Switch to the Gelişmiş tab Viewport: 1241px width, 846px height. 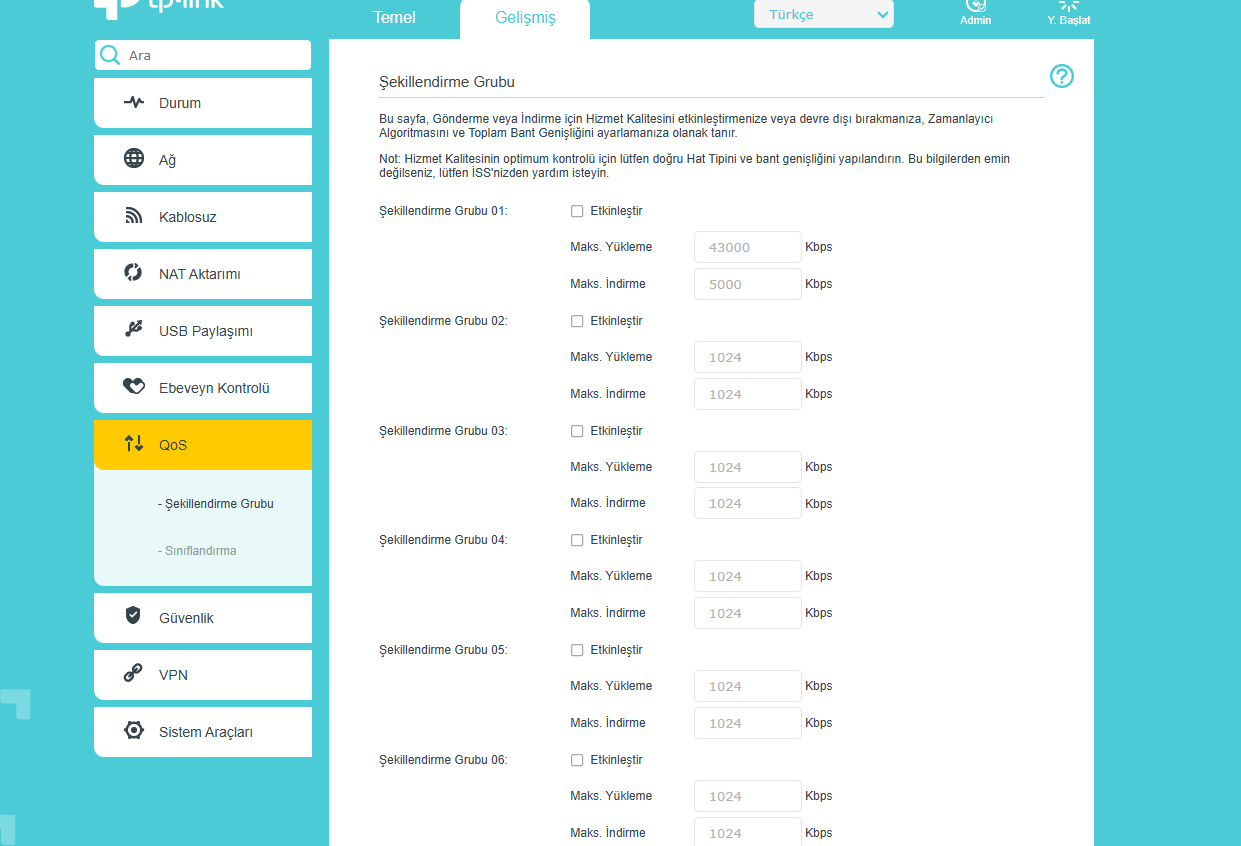click(525, 18)
